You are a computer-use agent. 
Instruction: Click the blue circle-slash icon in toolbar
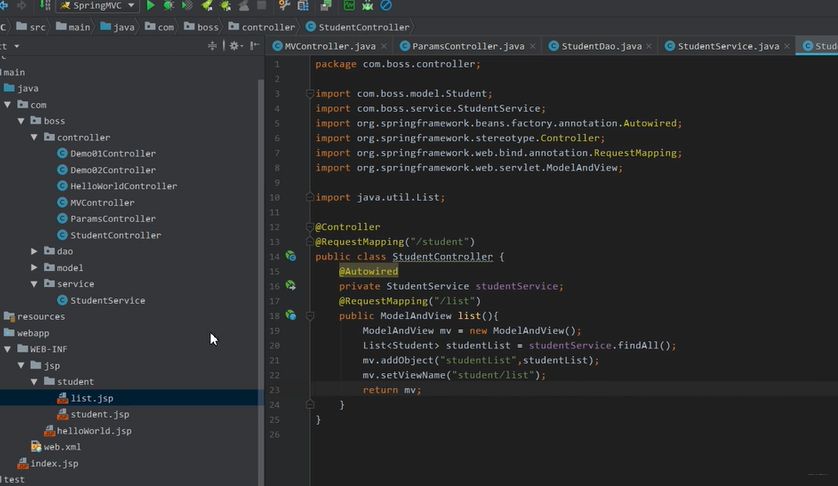tap(386, 6)
